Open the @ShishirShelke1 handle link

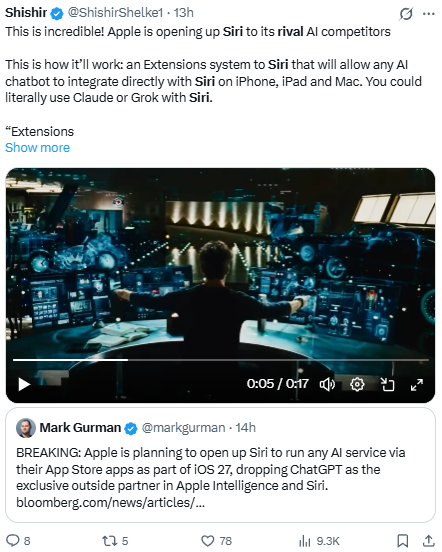coord(115,13)
